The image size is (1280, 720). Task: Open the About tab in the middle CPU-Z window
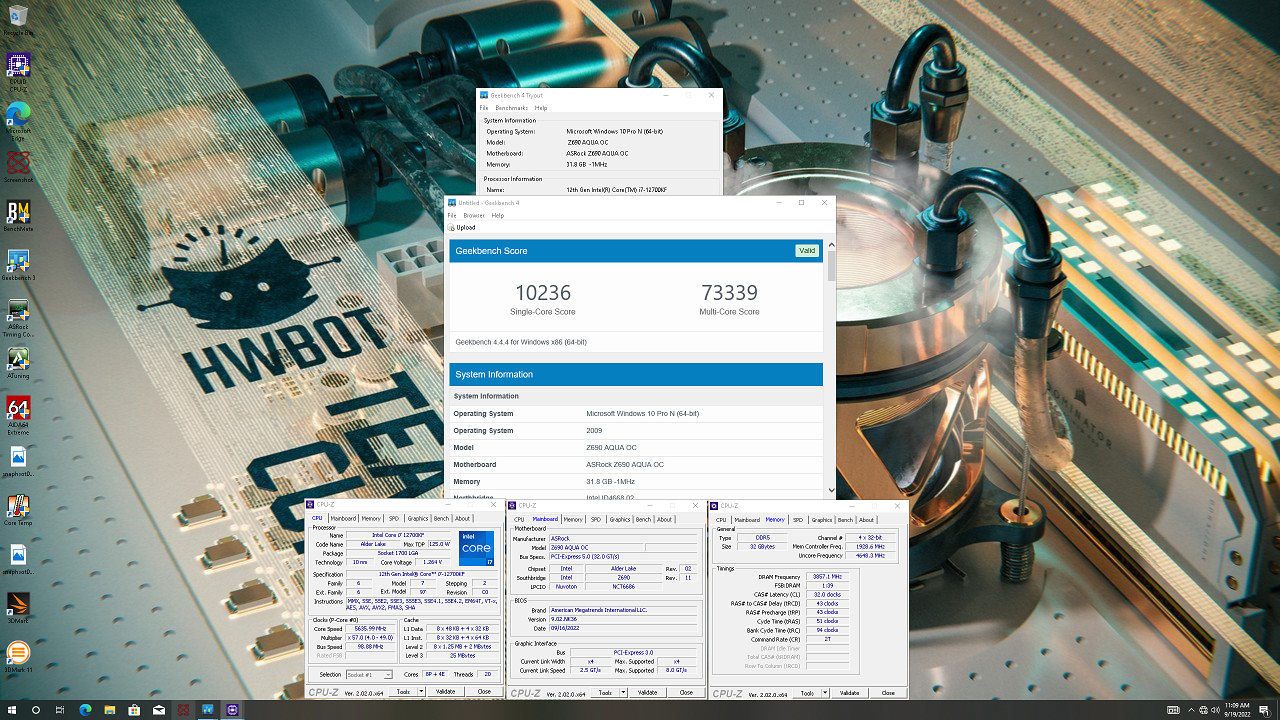point(665,520)
